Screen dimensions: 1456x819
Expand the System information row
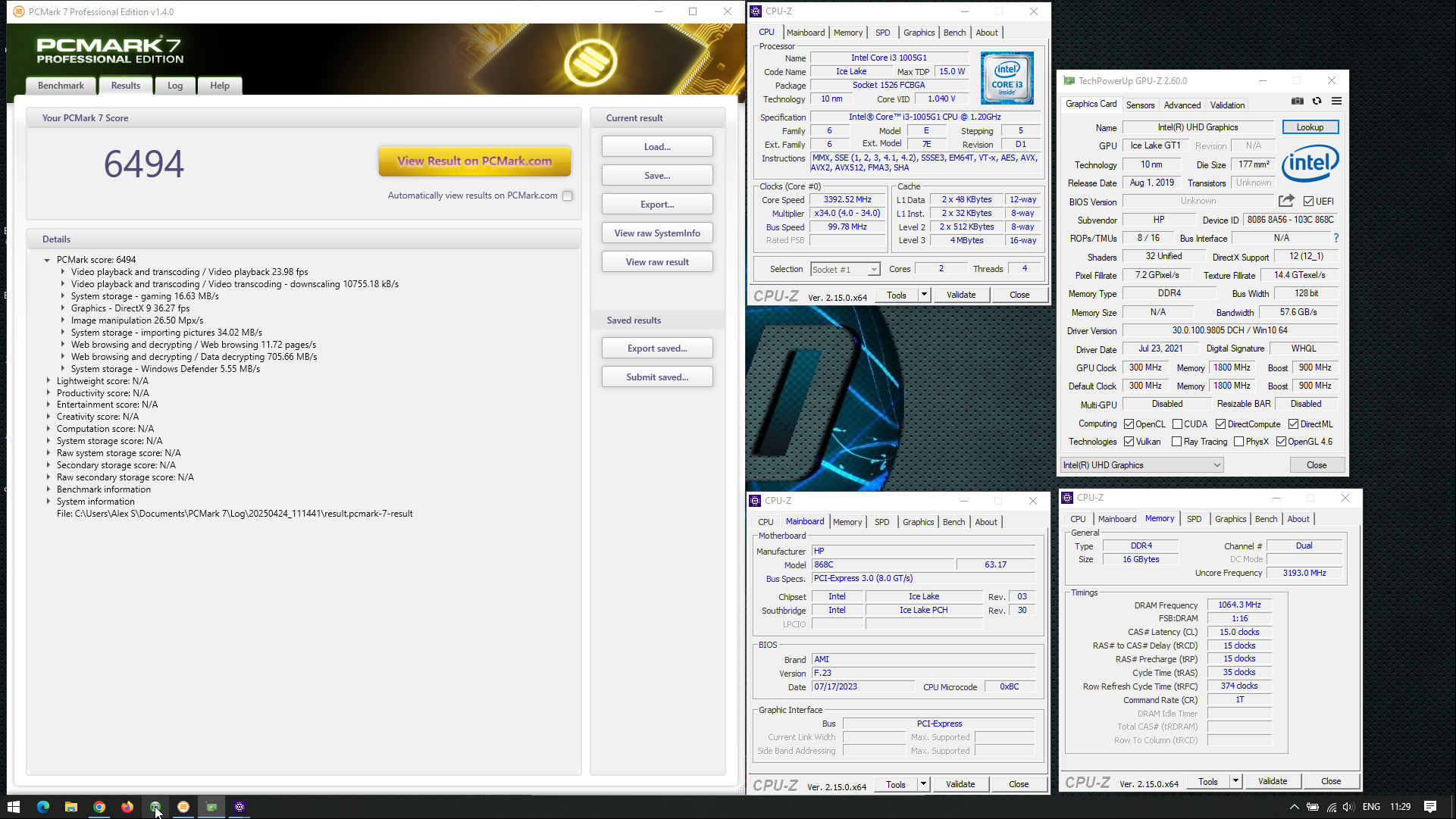point(49,502)
